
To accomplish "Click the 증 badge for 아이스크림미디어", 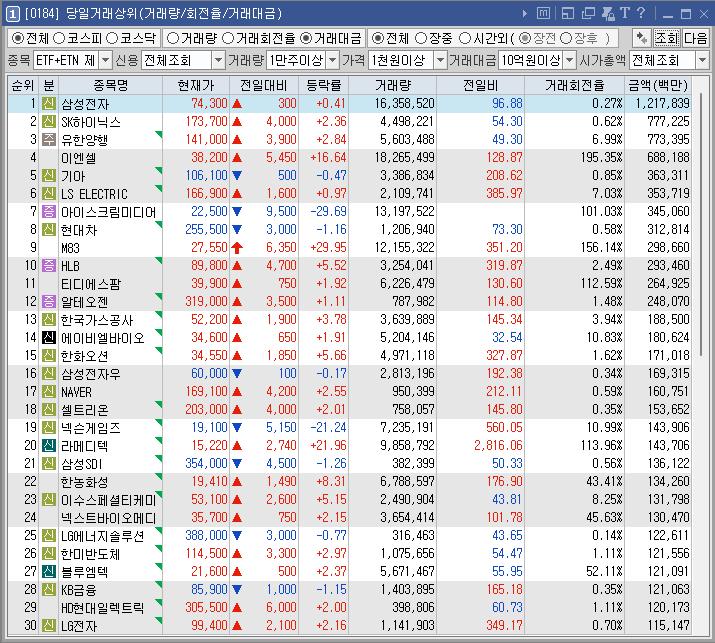I will pos(49,212).
